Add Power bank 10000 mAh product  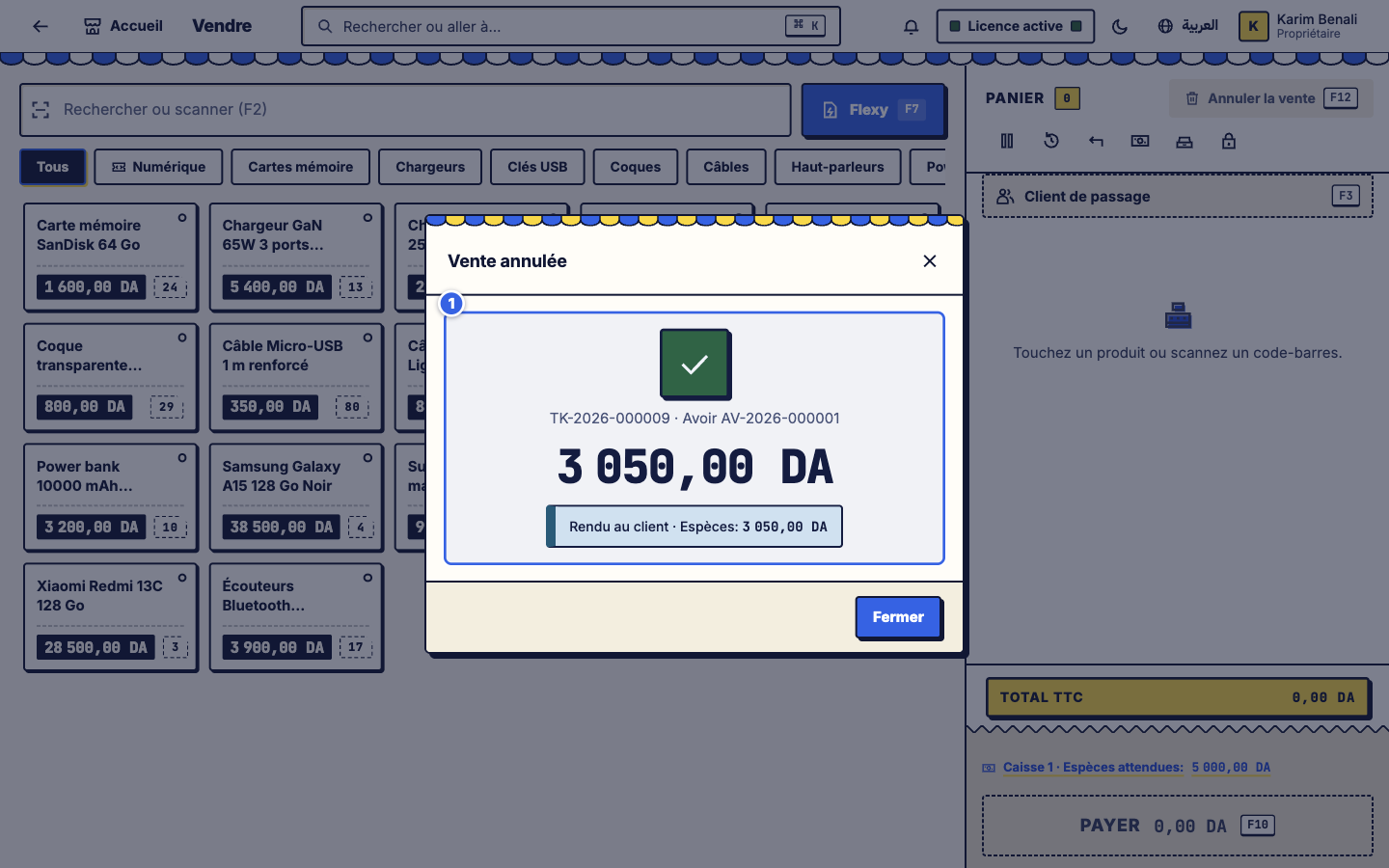tap(111, 497)
